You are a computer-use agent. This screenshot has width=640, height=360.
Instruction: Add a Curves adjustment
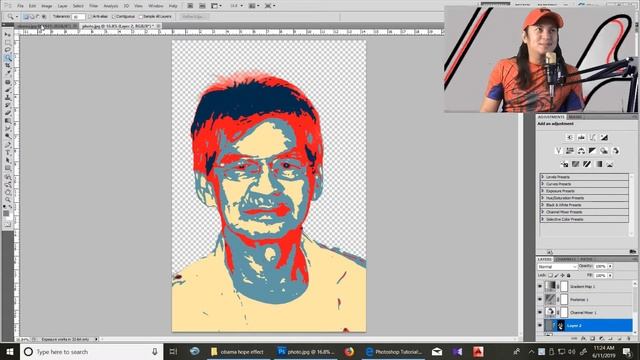593,138
